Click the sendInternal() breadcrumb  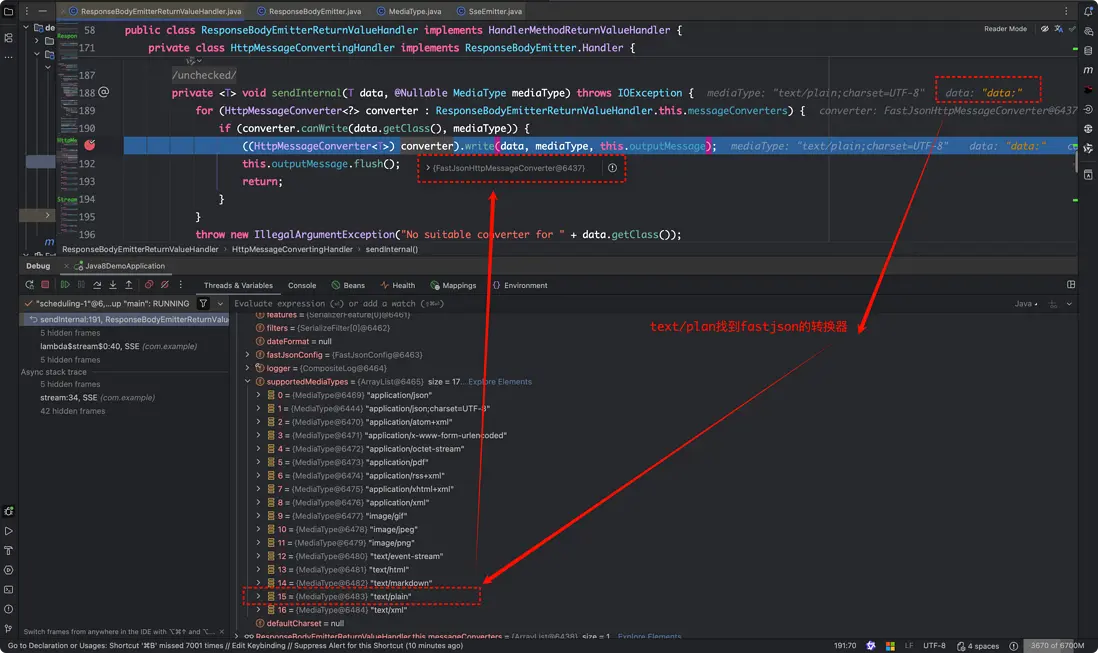coord(391,249)
